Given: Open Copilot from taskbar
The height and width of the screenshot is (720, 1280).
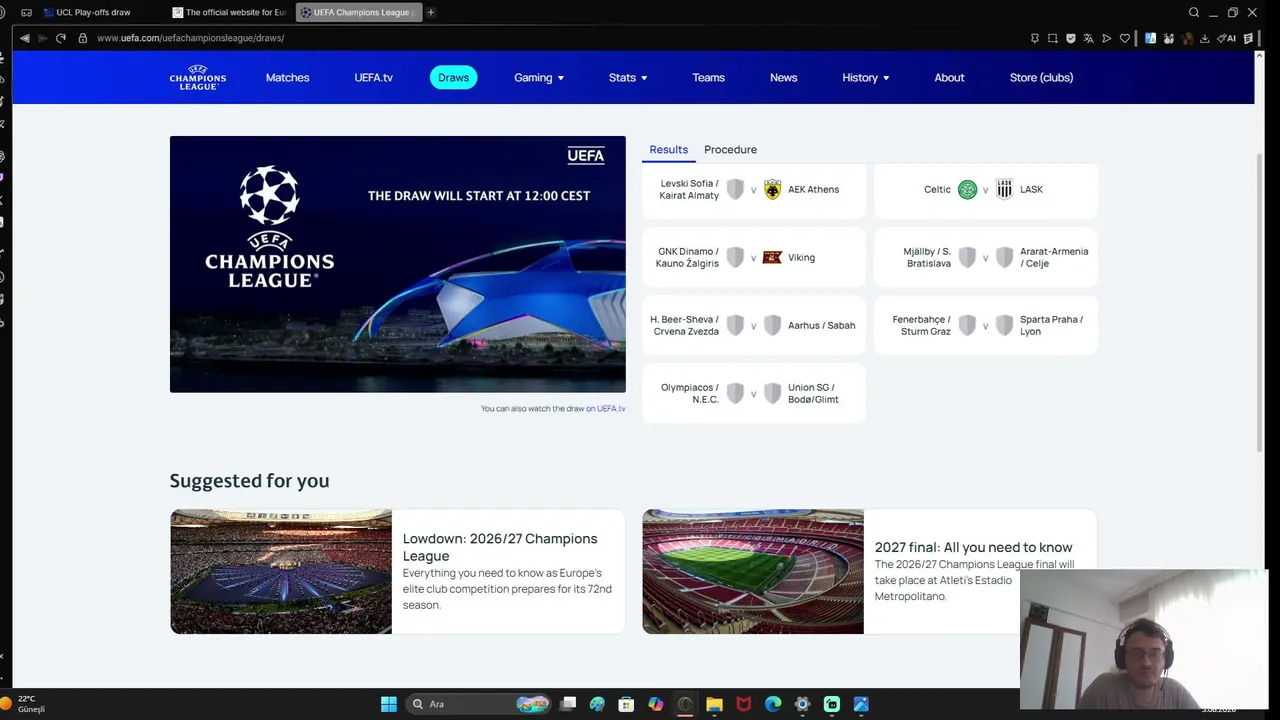Looking at the screenshot, I should tap(656, 704).
